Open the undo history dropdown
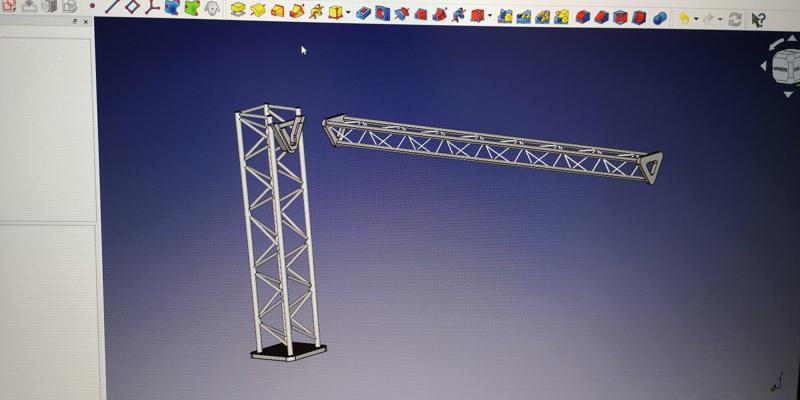Image resolution: width=800 pixels, height=400 pixels. coord(696,20)
